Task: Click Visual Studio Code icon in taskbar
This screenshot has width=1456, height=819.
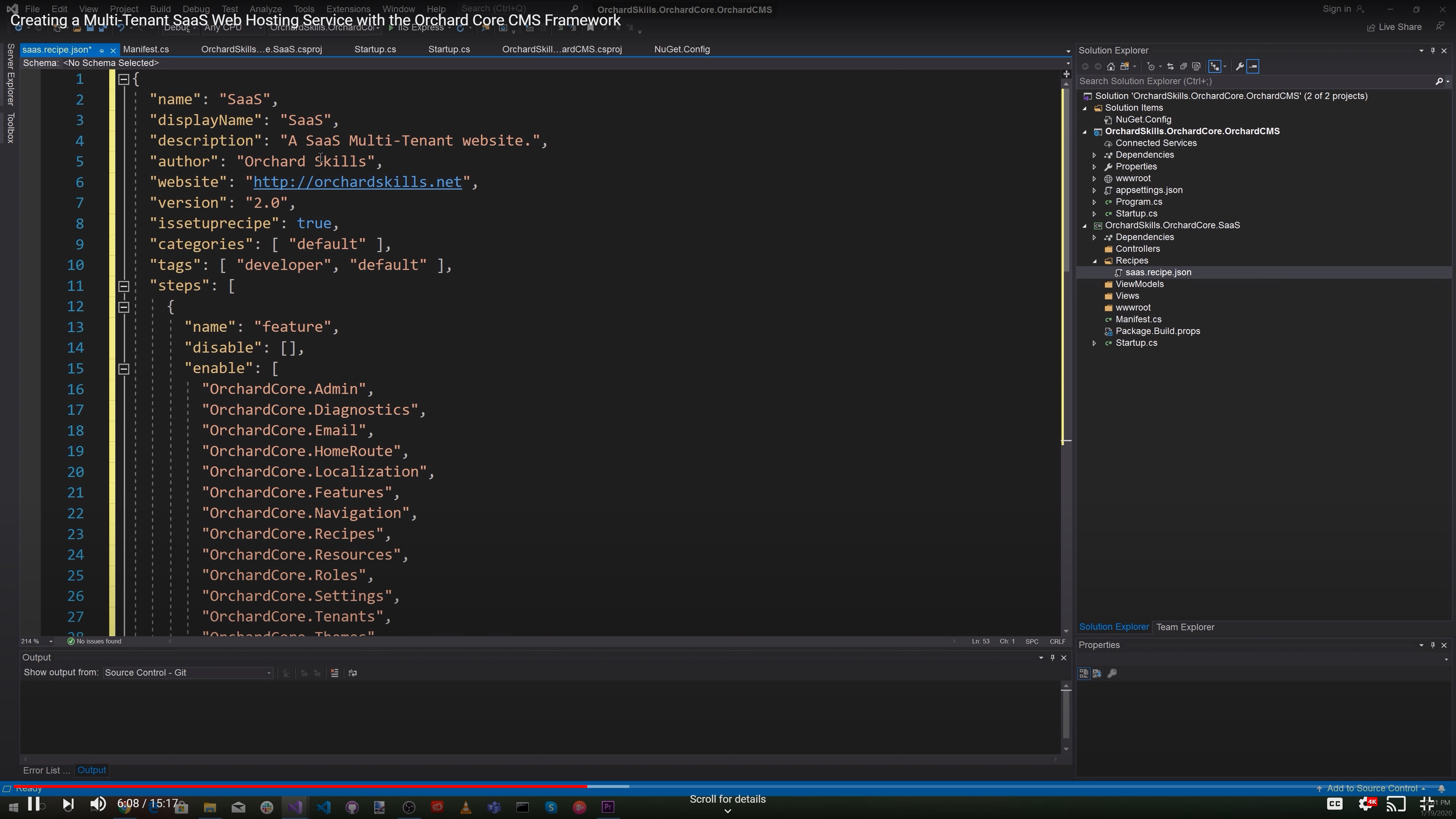Action: click(323, 807)
